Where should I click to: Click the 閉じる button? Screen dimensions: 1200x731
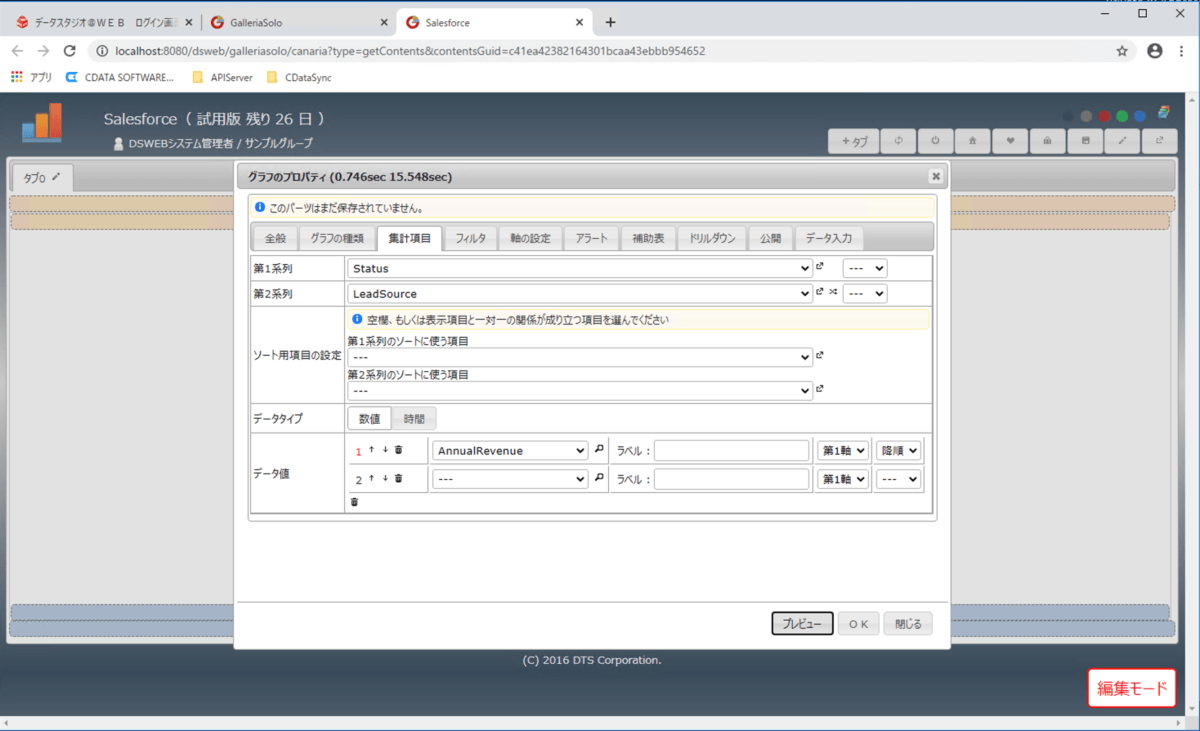pyautogui.click(x=908, y=624)
